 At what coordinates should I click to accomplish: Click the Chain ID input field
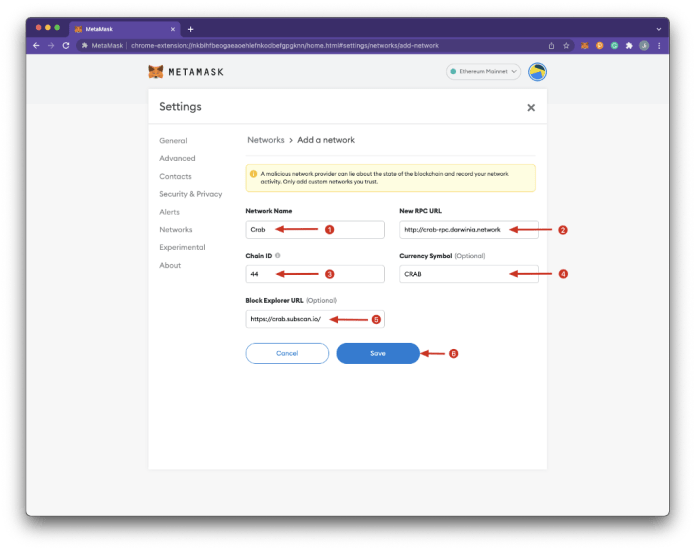[x=315, y=274]
